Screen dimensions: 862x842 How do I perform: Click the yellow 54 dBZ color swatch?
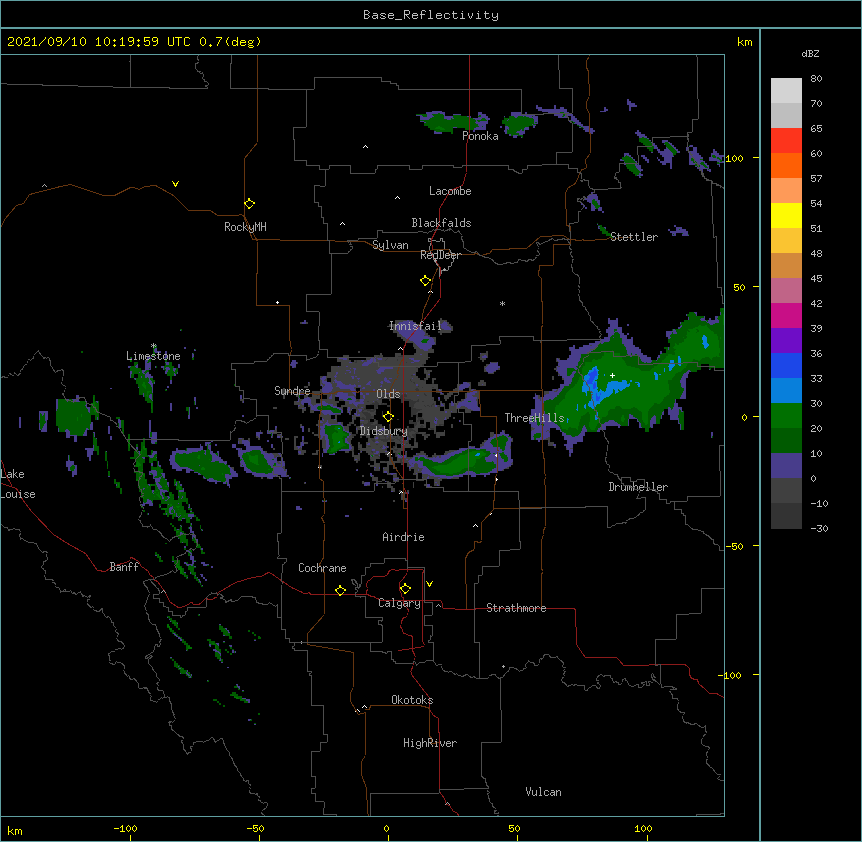[x=786, y=215]
